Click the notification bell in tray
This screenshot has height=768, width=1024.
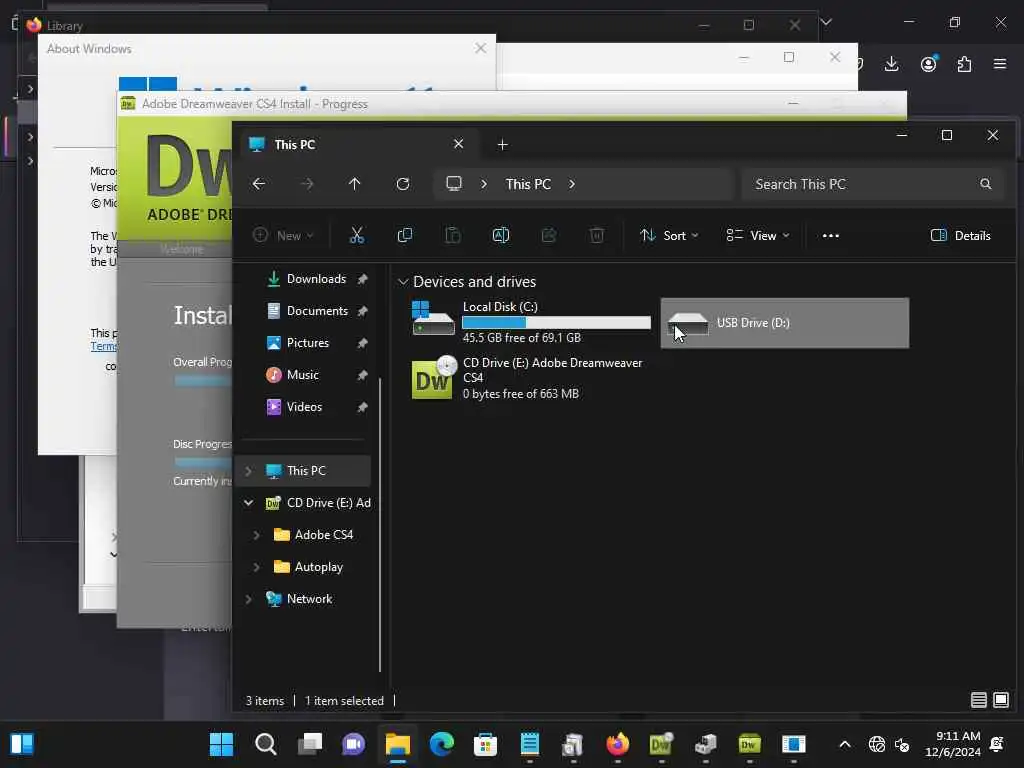[x=997, y=743]
